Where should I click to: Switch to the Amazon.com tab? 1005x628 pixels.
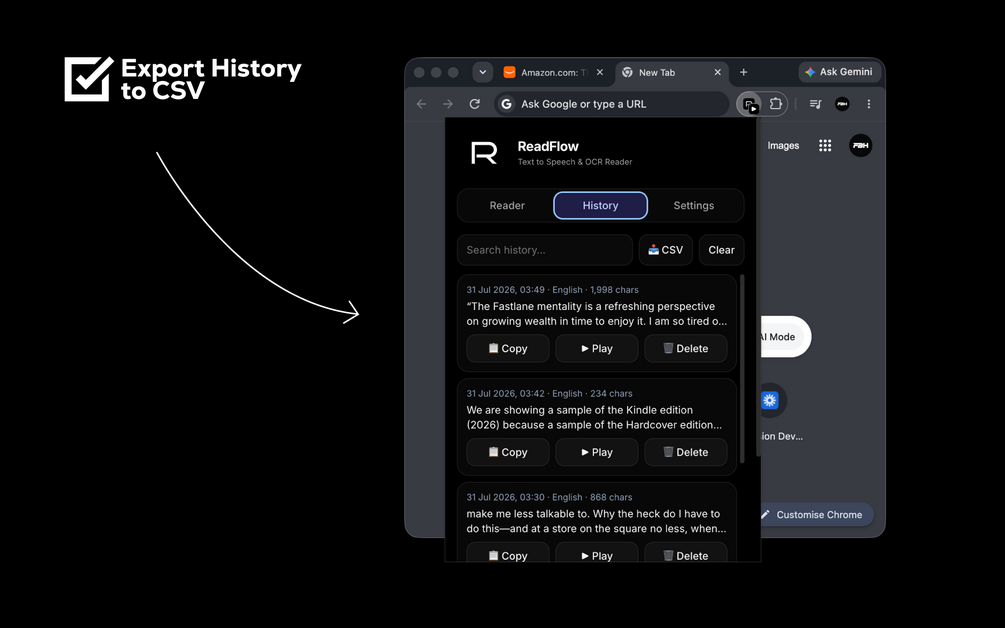click(x=554, y=72)
